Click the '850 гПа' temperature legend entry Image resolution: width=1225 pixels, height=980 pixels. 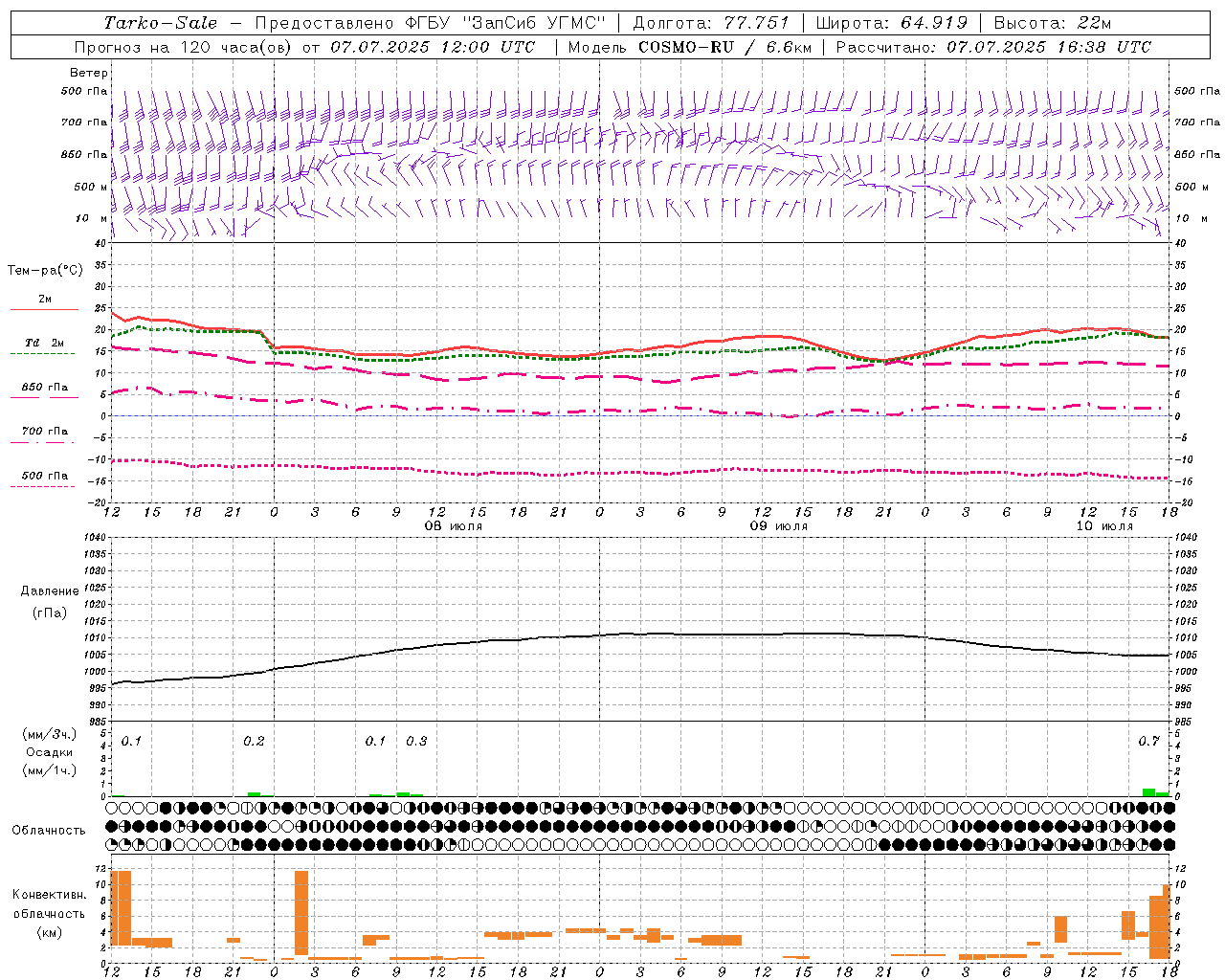click(x=44, y=388)
